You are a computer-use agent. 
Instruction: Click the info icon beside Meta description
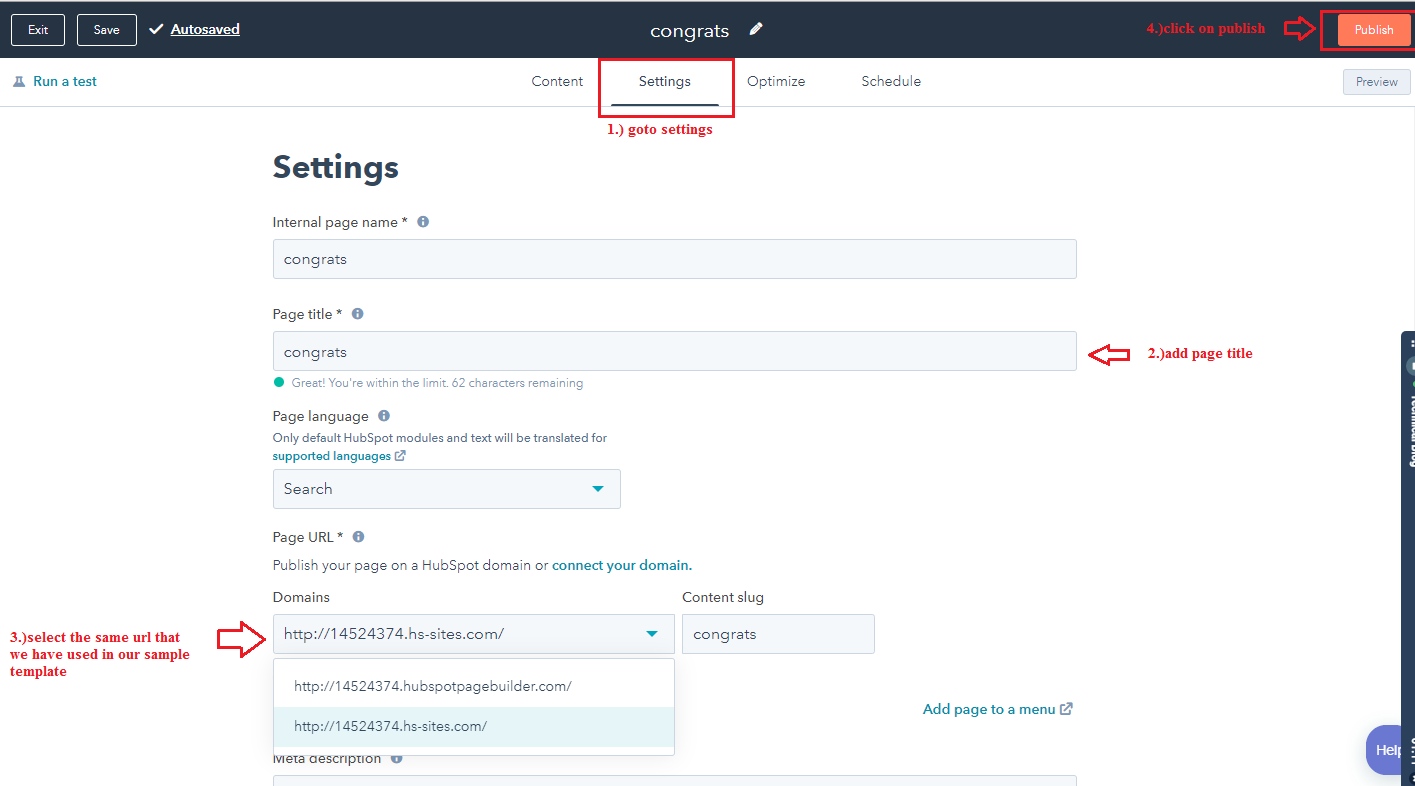[x=394, y=758]
